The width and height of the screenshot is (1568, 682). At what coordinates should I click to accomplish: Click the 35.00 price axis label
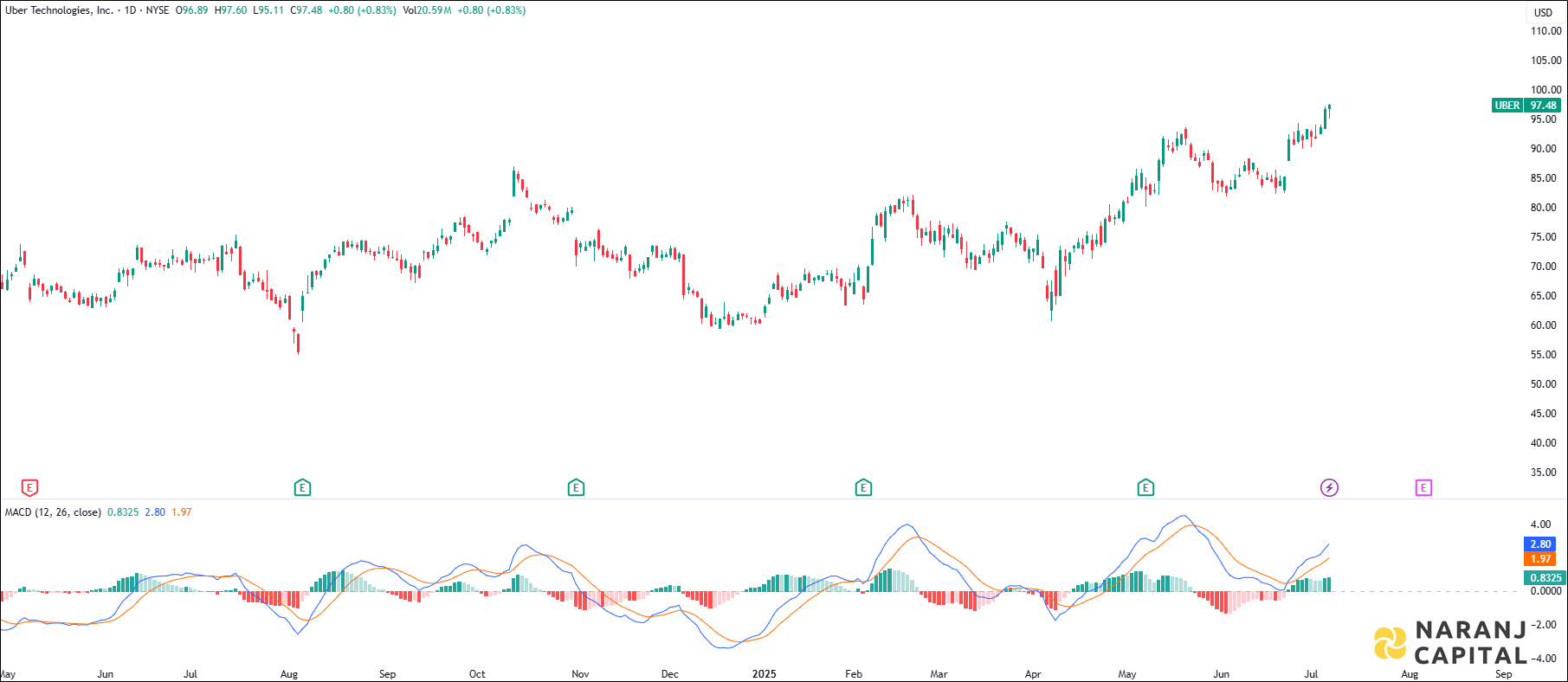(1544, 473)
